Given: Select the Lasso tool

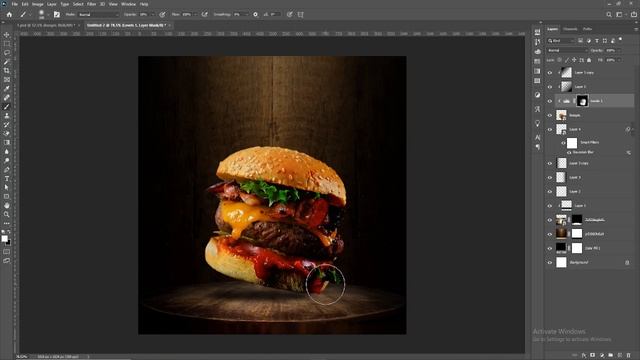Looking at the screenshot, I should [x=7, y=53].
